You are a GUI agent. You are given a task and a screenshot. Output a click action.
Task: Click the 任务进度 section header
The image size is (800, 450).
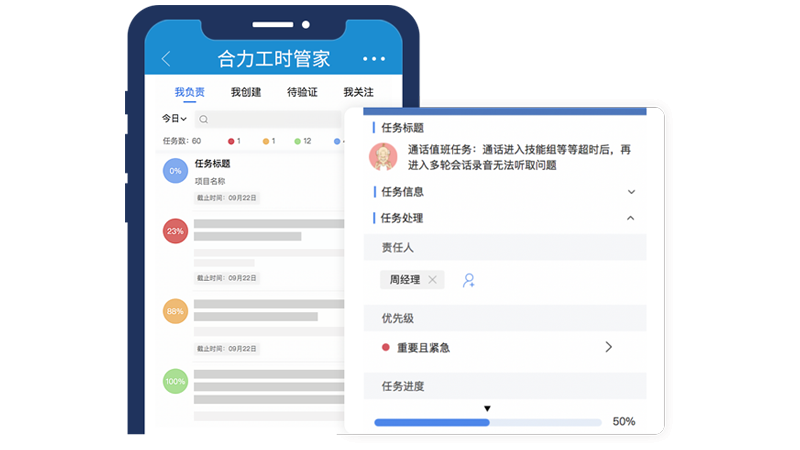click(x=505, y=386)
